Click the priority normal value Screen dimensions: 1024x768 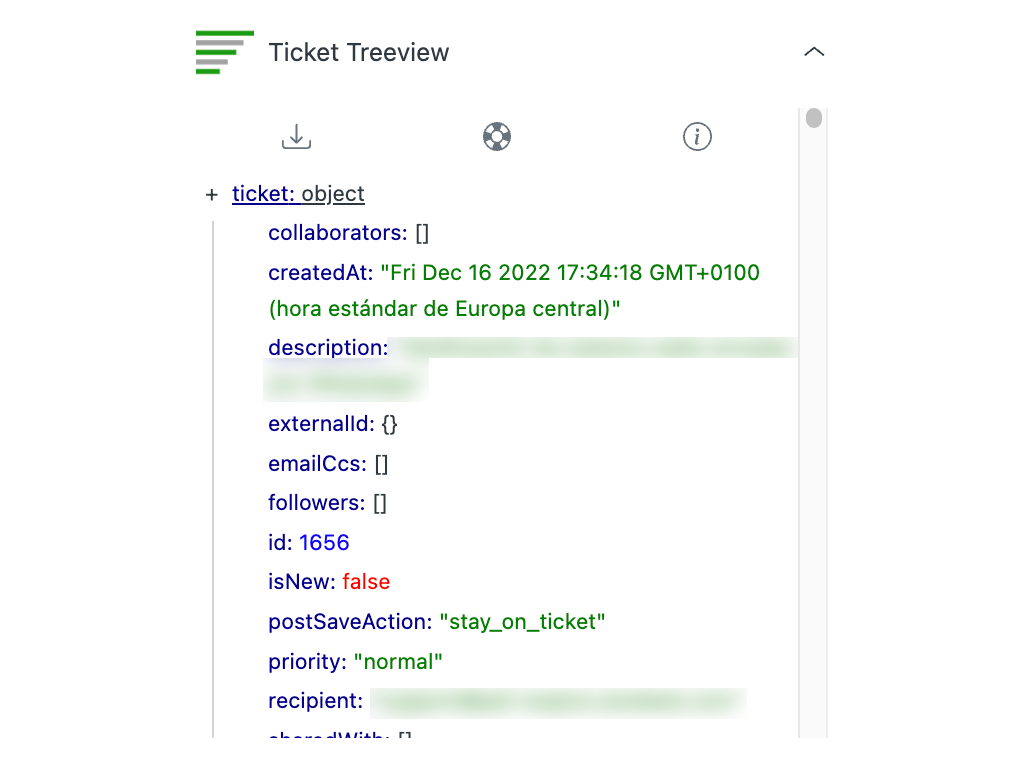398,661
